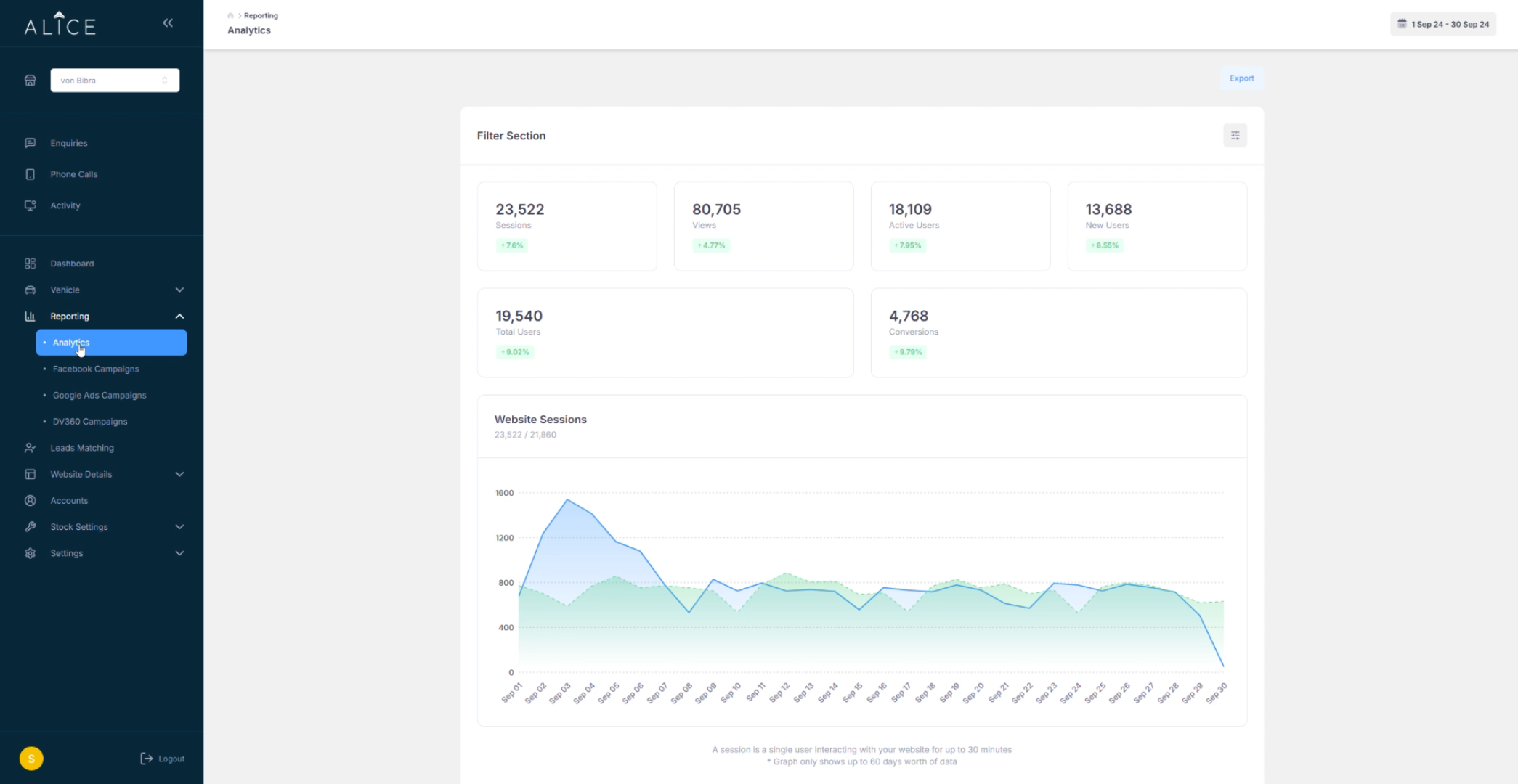This screenshot has height=784, width=1518.
Task: Open Facebook Campaigns report
Action: click(x=96, y=369)
